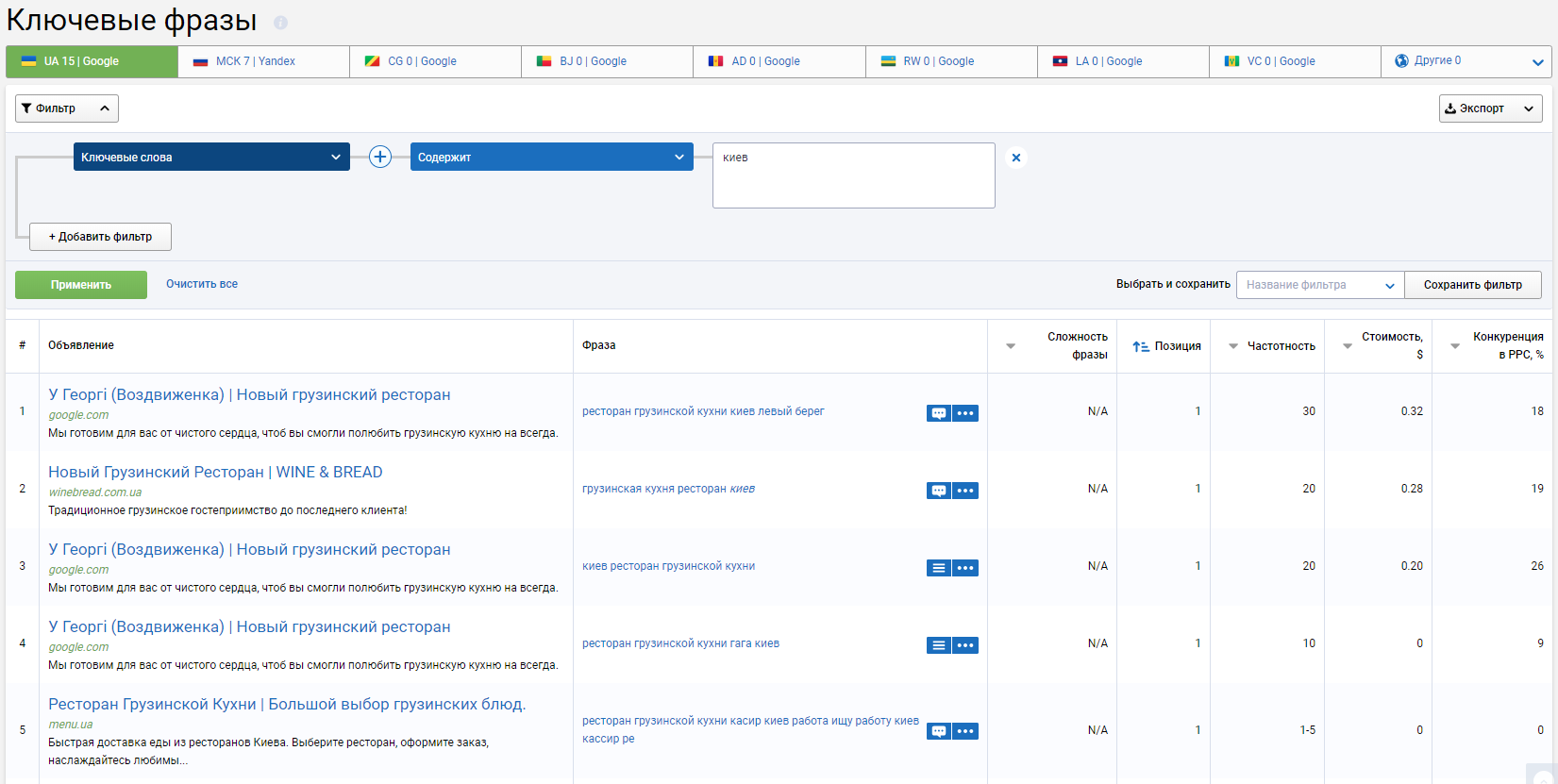
Task: Click Объявление column header
Action: point(81,345)
